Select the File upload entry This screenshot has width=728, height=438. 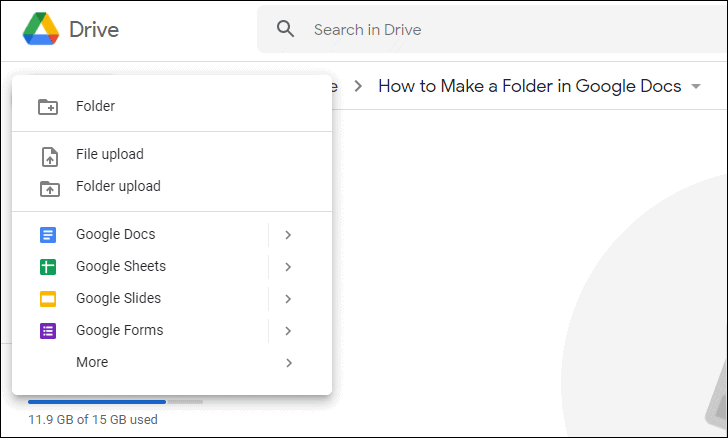click(172, 154)
